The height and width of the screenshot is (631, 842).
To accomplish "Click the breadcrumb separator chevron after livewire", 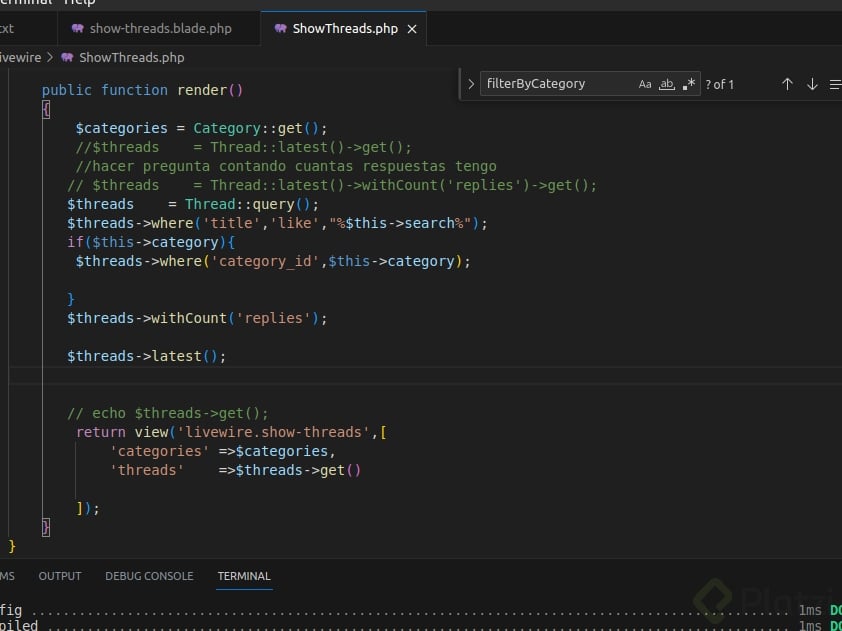I will 51,58.
